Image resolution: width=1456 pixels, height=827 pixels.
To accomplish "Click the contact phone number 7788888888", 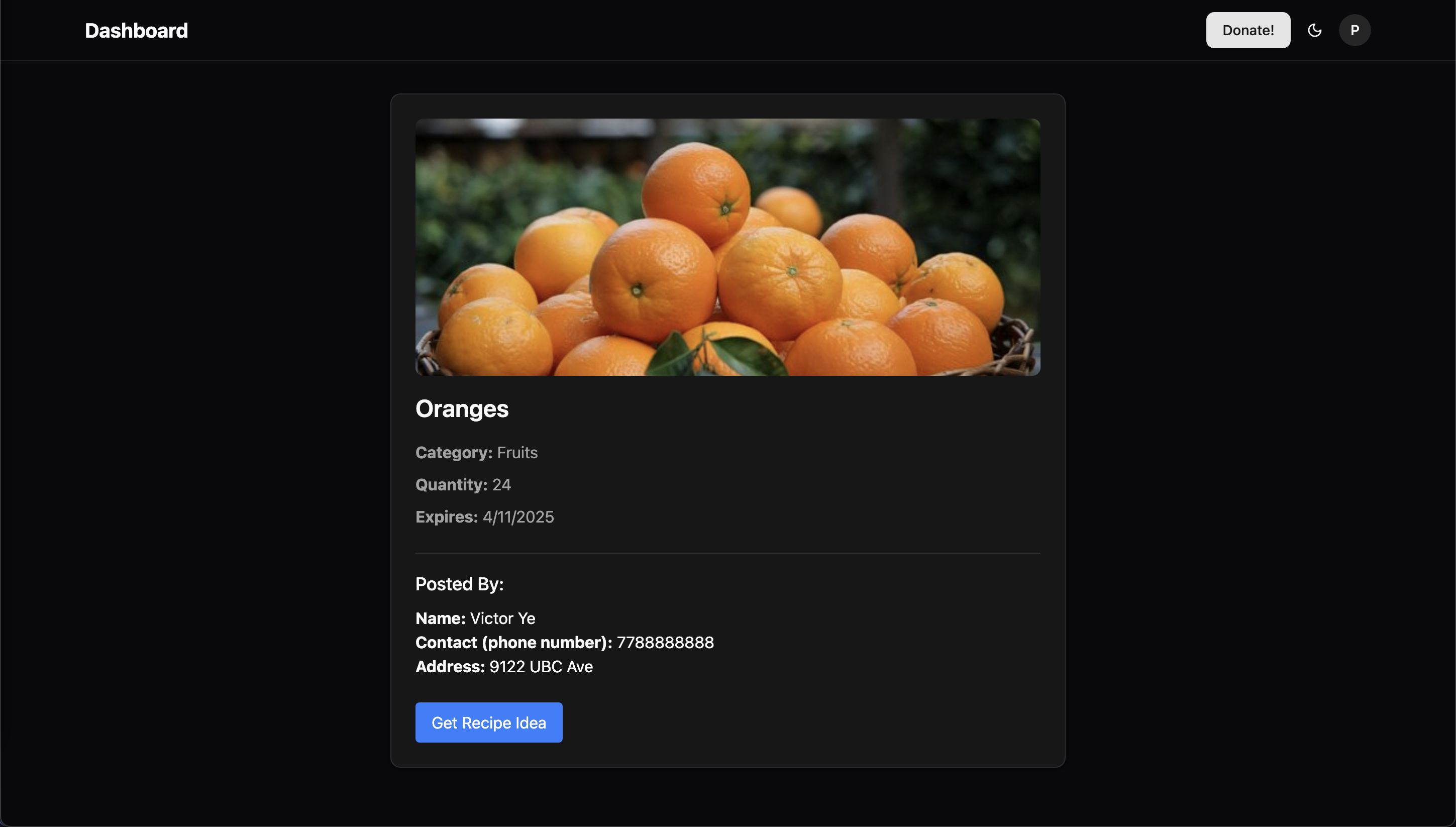I will point(665,643).
